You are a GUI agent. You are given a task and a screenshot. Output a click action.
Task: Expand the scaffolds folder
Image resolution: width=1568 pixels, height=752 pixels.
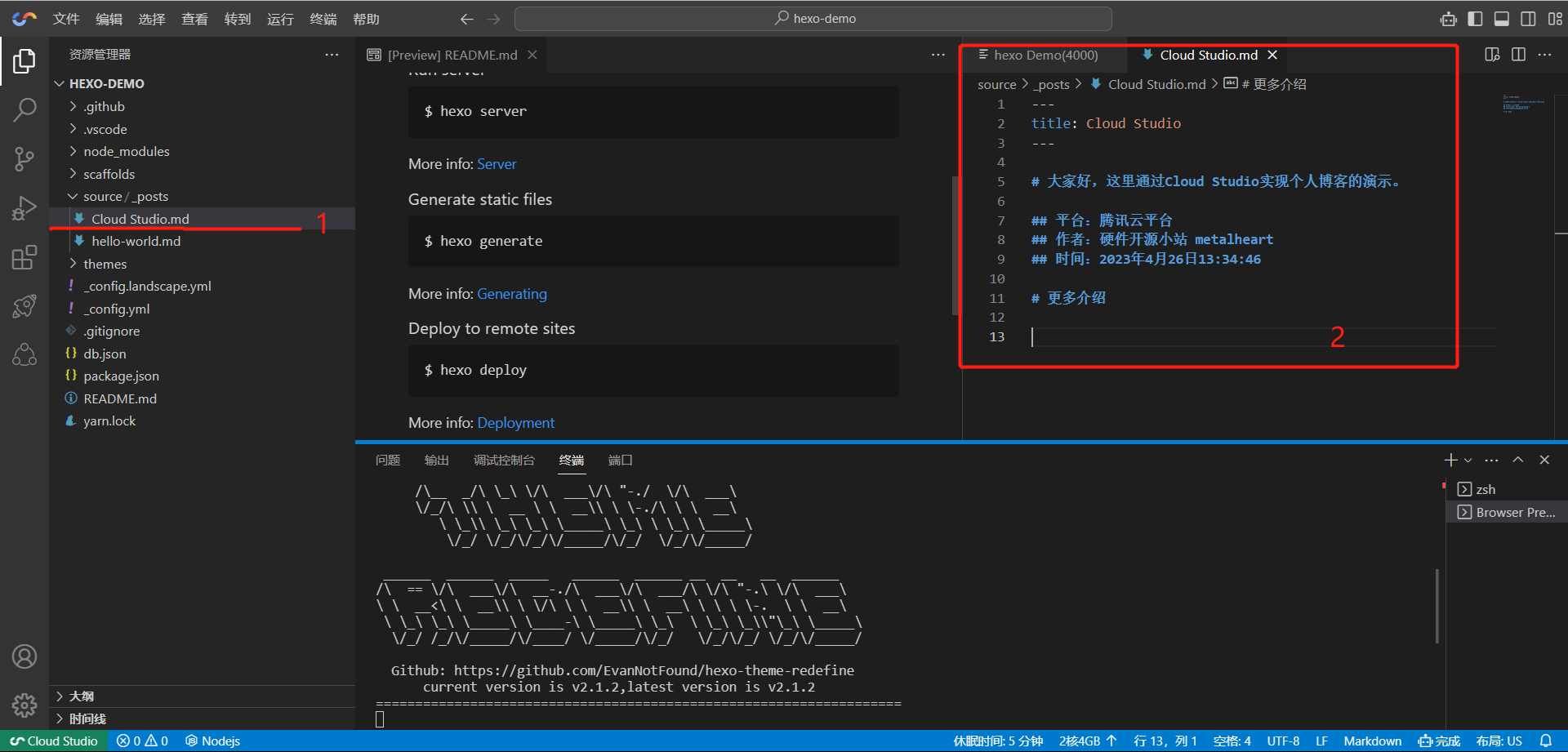[x=73, y=174]
